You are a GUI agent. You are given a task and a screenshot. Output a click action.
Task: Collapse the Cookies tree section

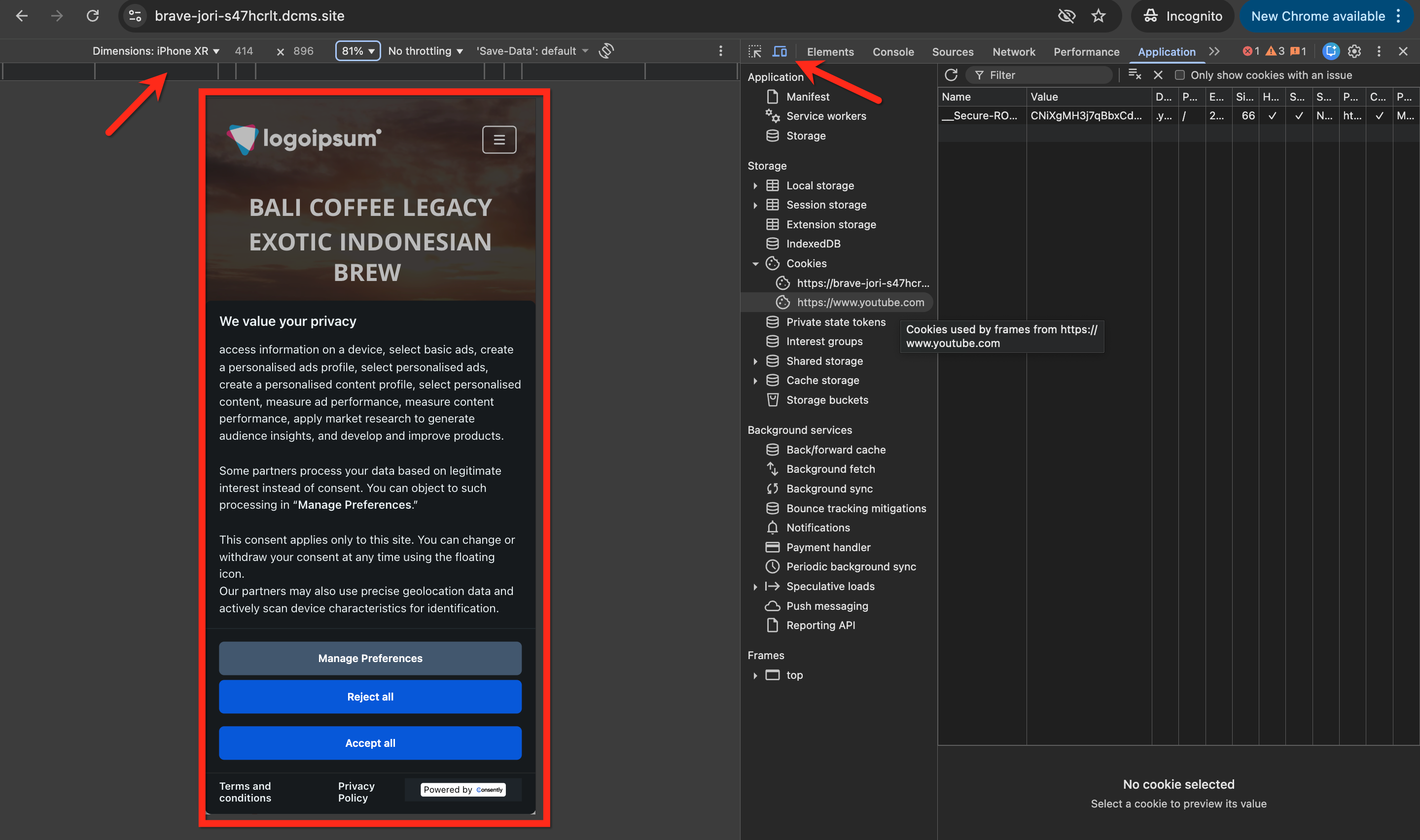(x=755, y=264)
